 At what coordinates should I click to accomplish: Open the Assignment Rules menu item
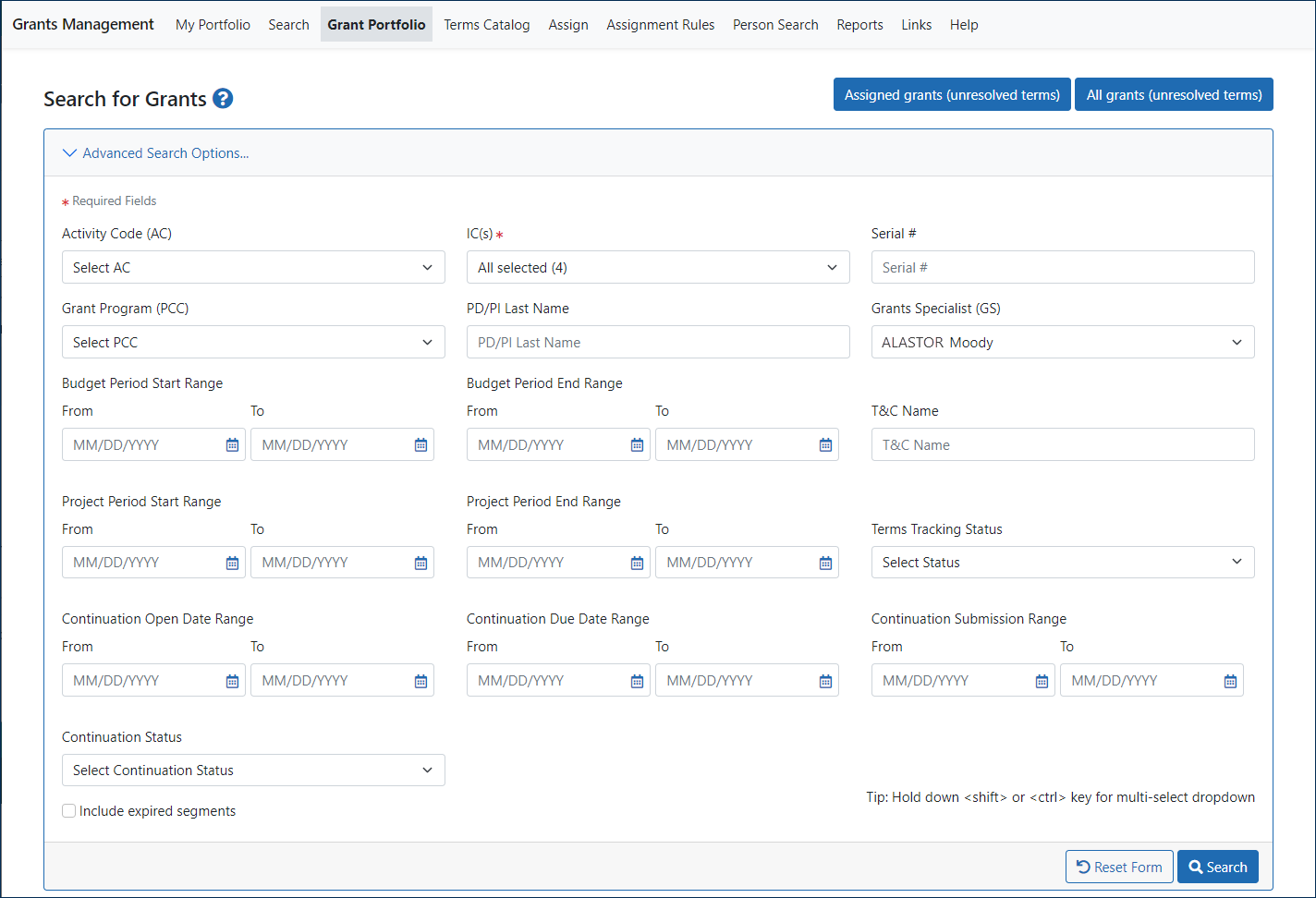coord(661,25)
